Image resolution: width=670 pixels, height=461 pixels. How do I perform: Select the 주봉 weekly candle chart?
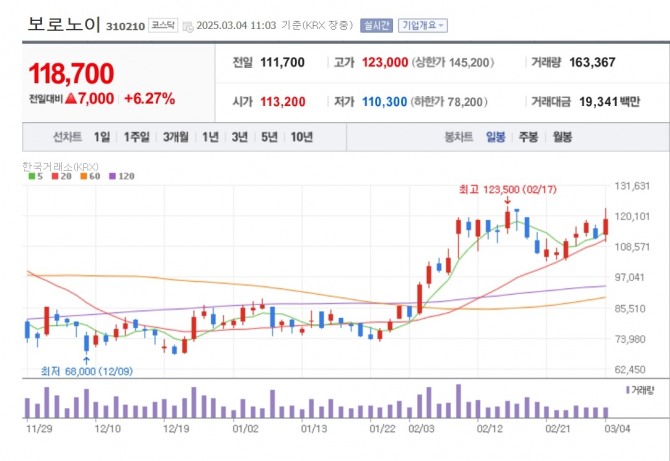click(x=529, y=137)
